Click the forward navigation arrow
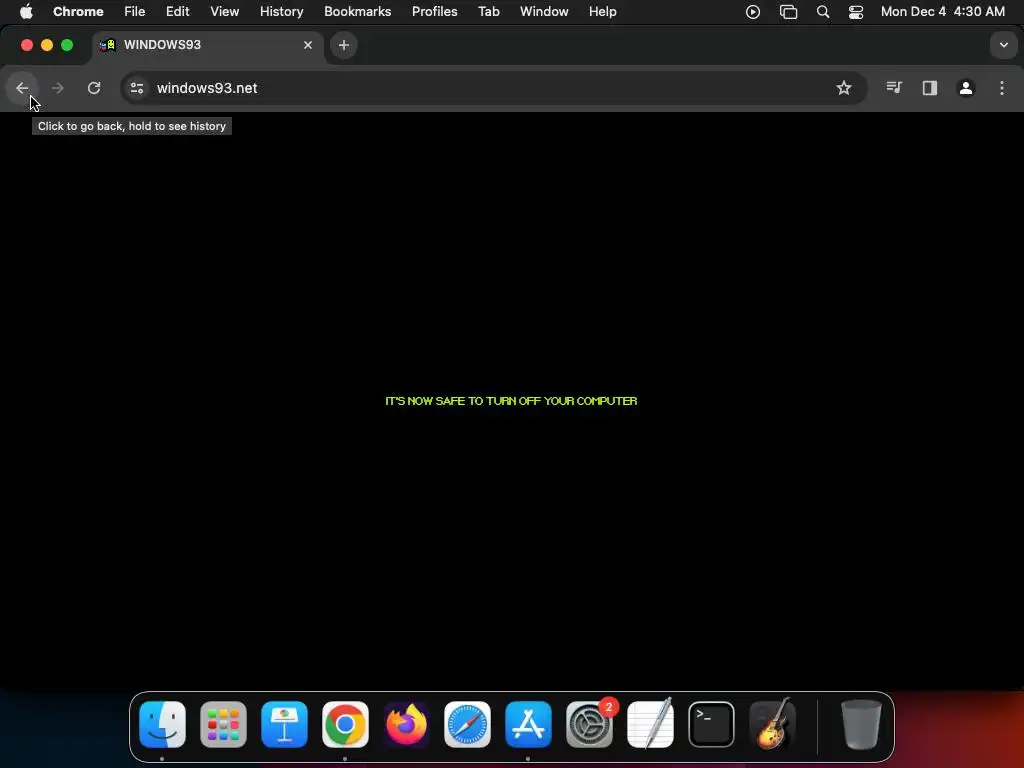 click(57, 88)
